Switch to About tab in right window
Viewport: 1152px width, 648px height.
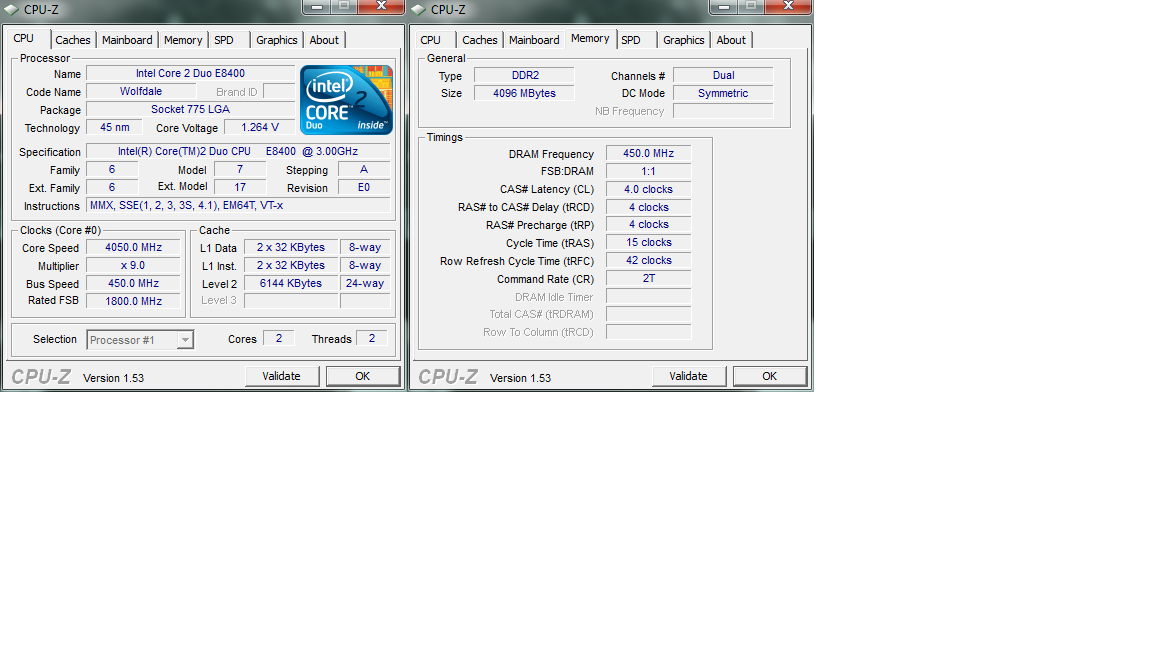[x=731, y=40]
